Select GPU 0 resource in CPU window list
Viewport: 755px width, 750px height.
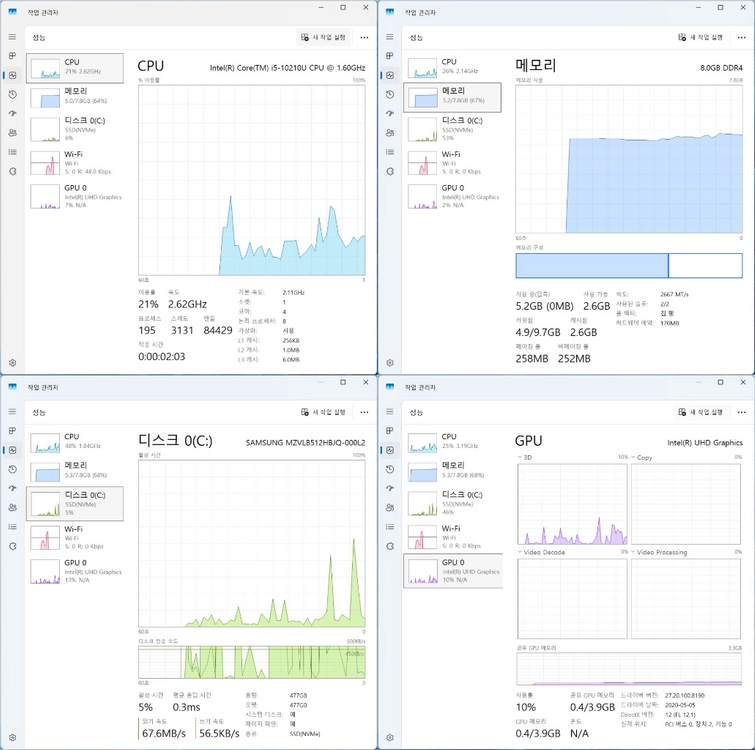point(75,196)
